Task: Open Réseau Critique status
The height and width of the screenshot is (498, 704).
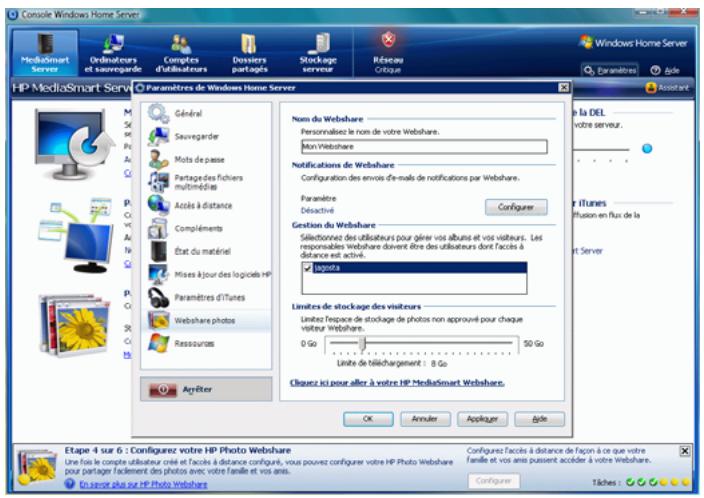Action: click(388, 53)
